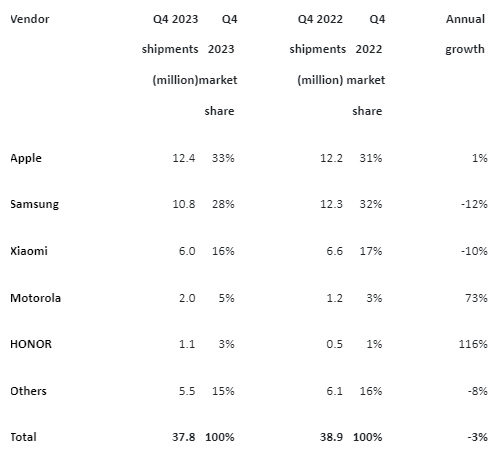Click the Q4 2022 shipments header
This screenshot has width=500, height=450.
pos(318,49)
